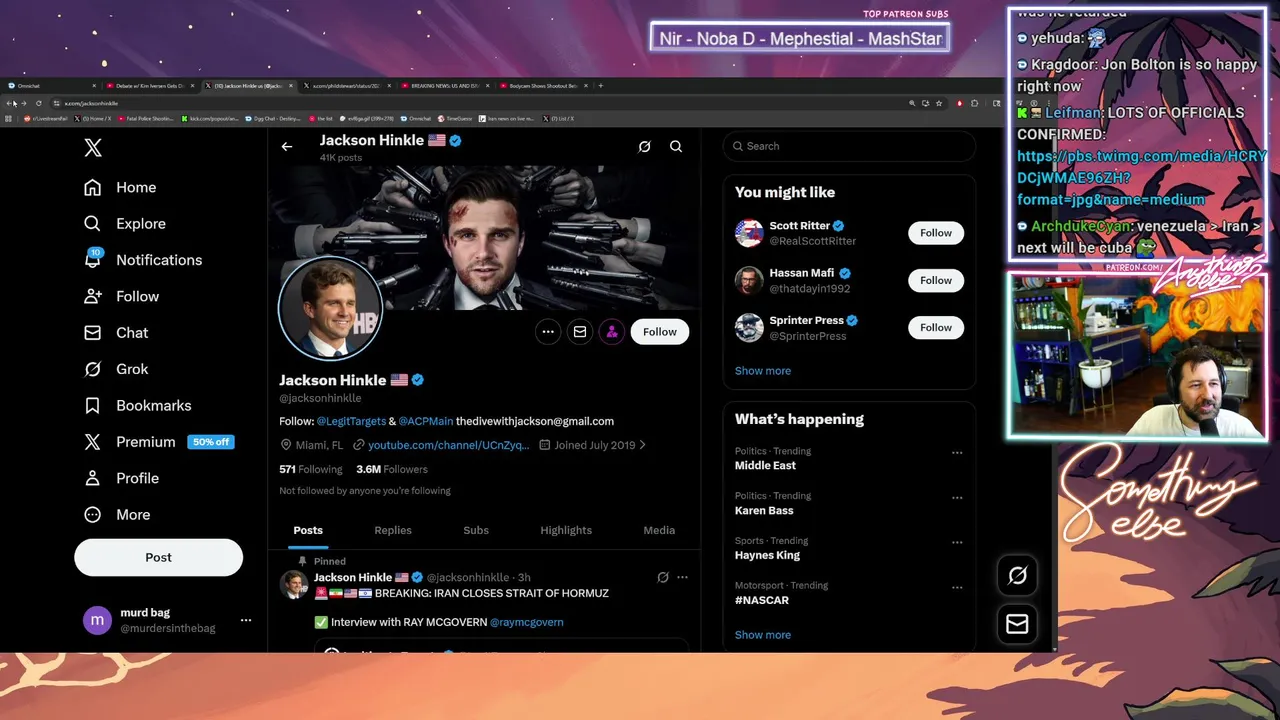Open options for the Karen Bass trend

(x=957, y=497)
